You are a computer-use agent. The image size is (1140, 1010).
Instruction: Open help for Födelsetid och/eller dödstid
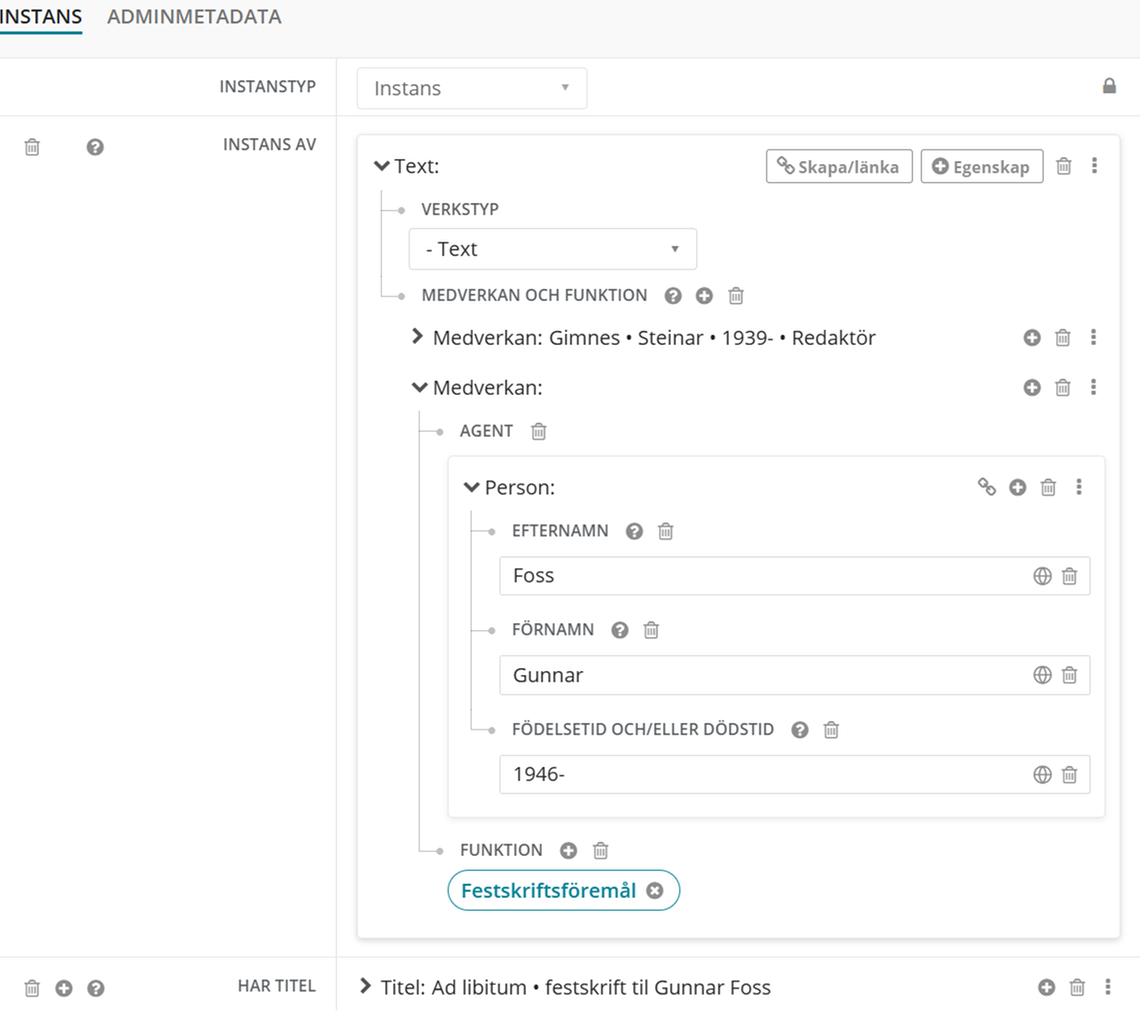[799, 730]
